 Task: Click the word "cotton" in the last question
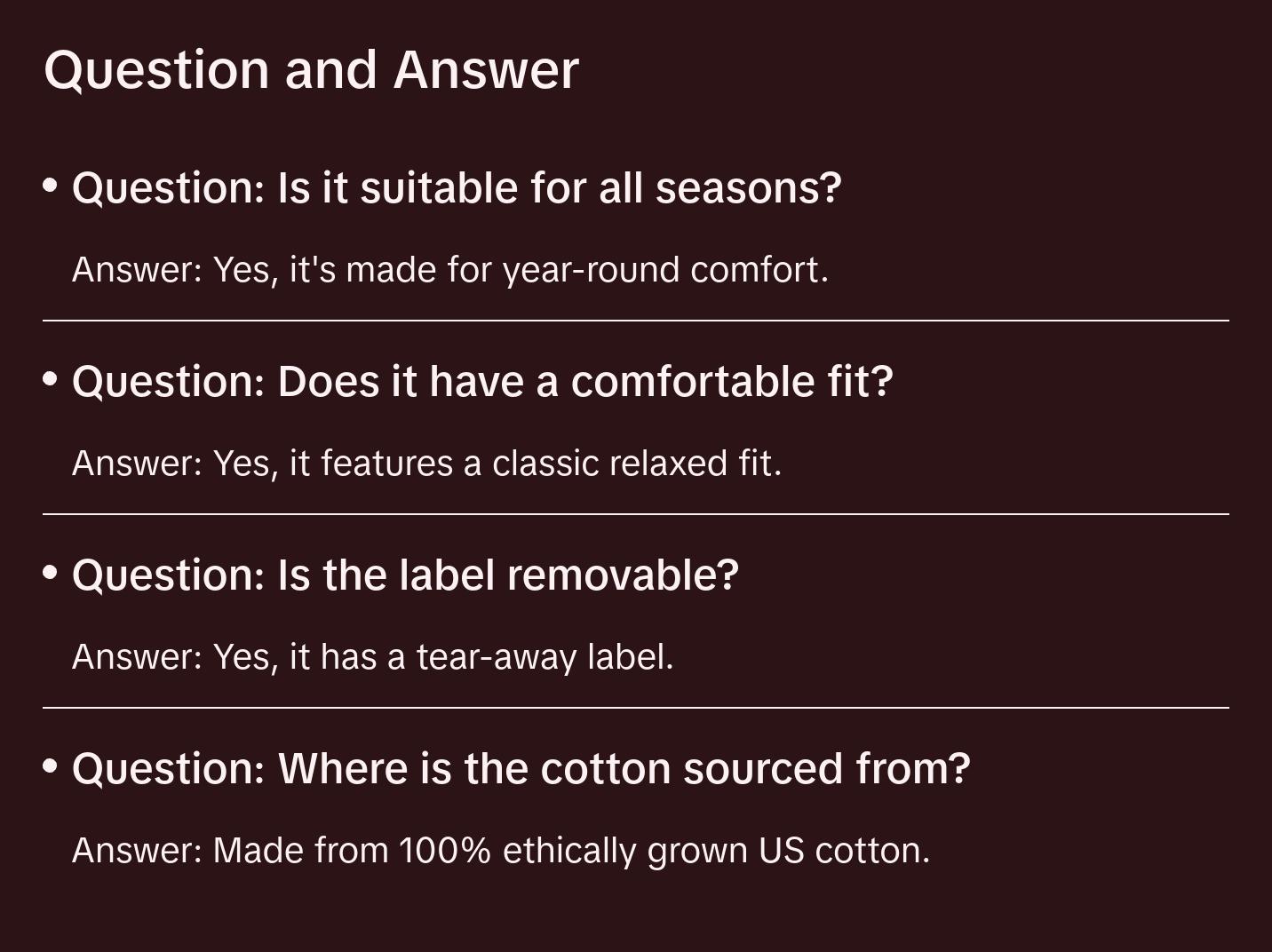click(605, 769)
